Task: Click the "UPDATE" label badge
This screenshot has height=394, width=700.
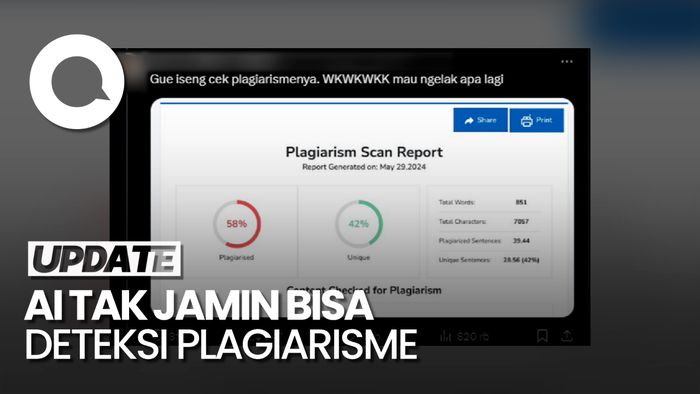Action: pyautogui.click(x=104, y=259)
